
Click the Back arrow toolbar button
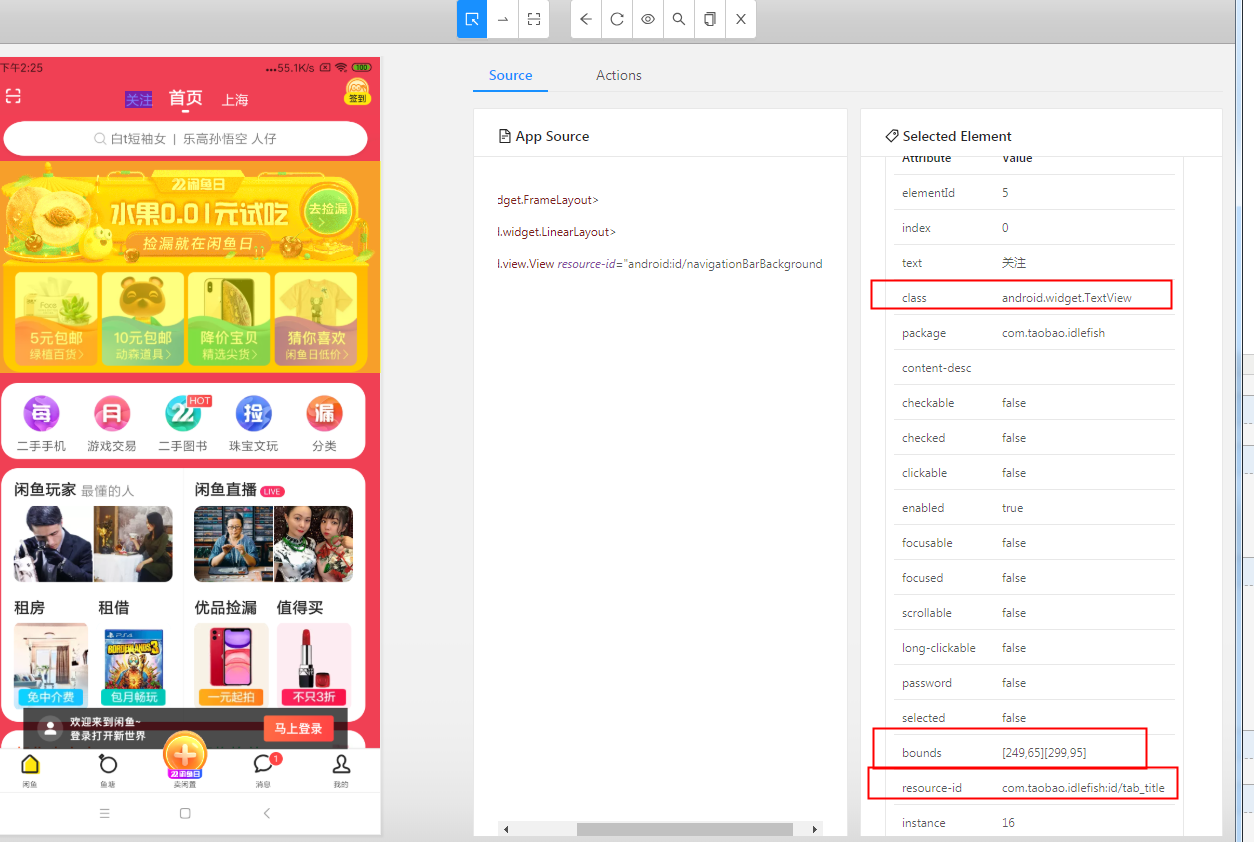point(586,19)
